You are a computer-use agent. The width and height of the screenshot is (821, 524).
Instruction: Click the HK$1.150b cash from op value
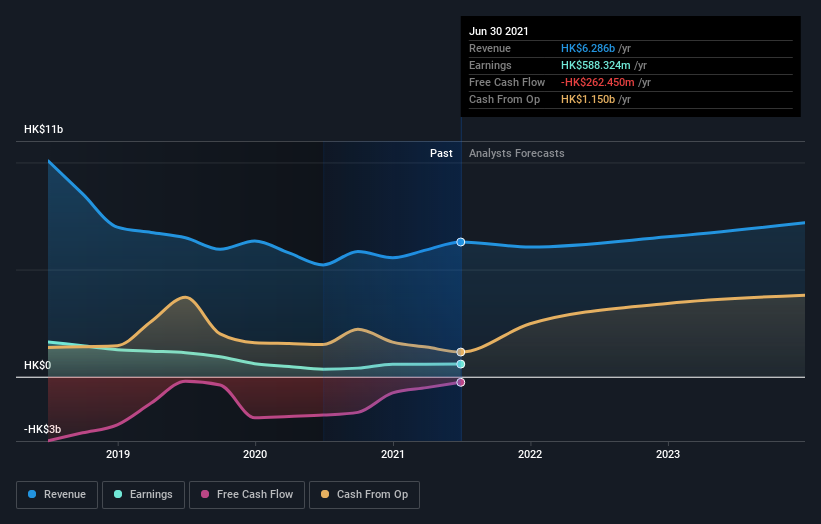coord(588,99)
